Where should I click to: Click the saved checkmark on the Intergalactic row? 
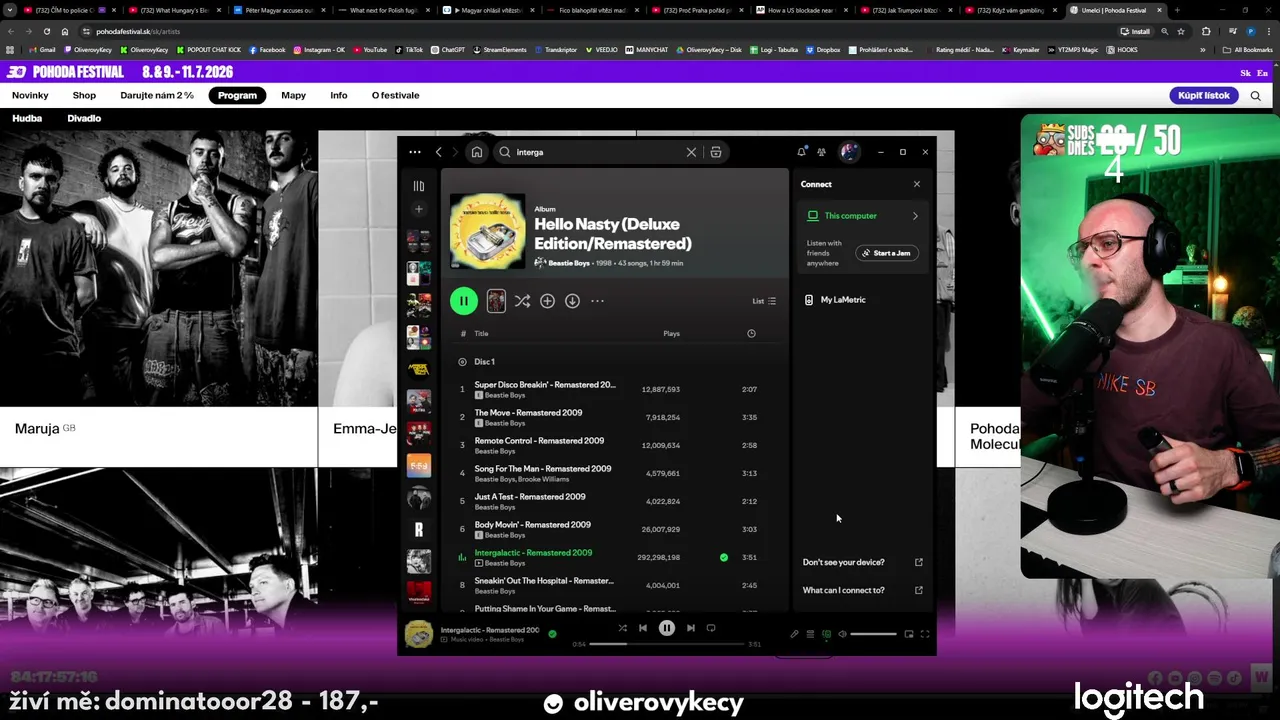pyautogui.click(x=724, y=557)
